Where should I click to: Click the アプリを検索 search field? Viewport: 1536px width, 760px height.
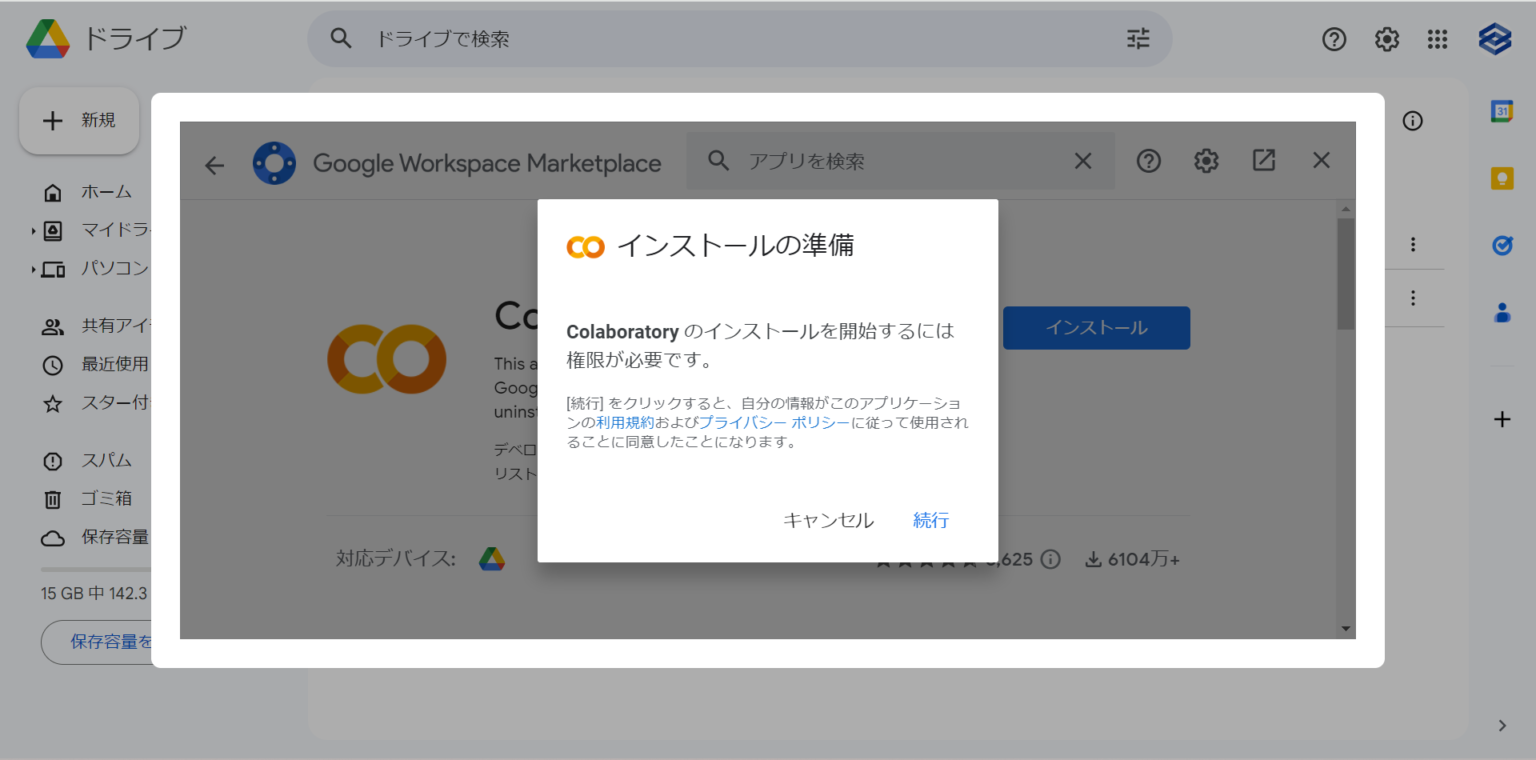pos(900,161)
